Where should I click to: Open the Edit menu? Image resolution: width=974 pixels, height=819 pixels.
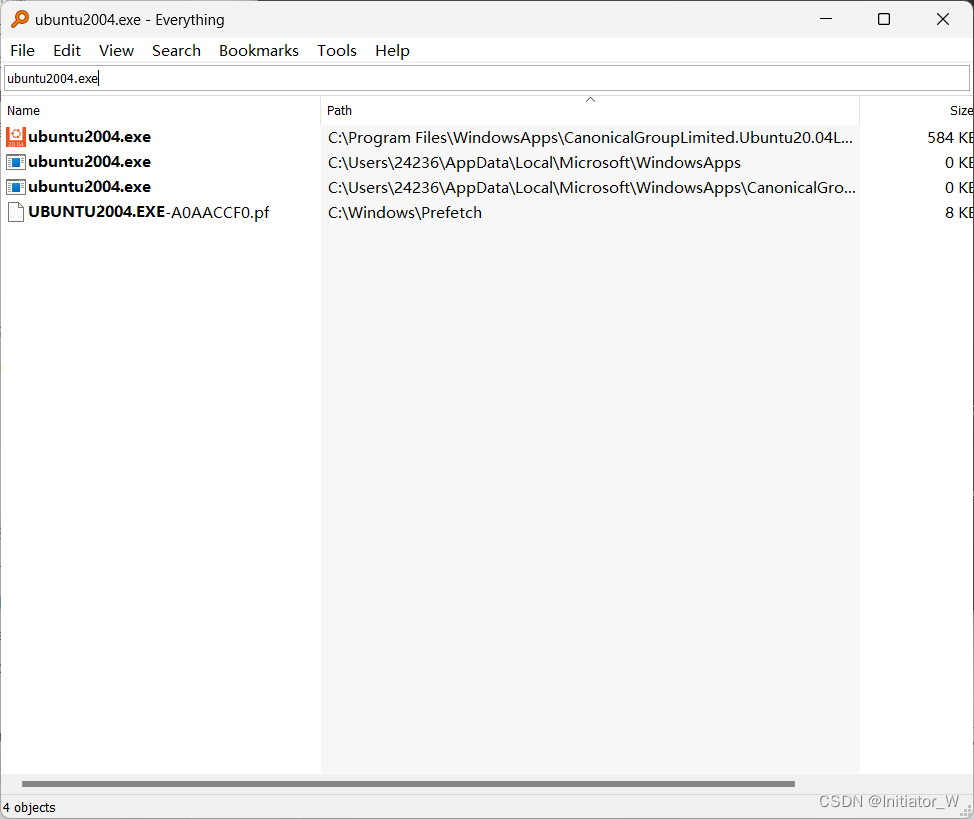tap(66, 50)
